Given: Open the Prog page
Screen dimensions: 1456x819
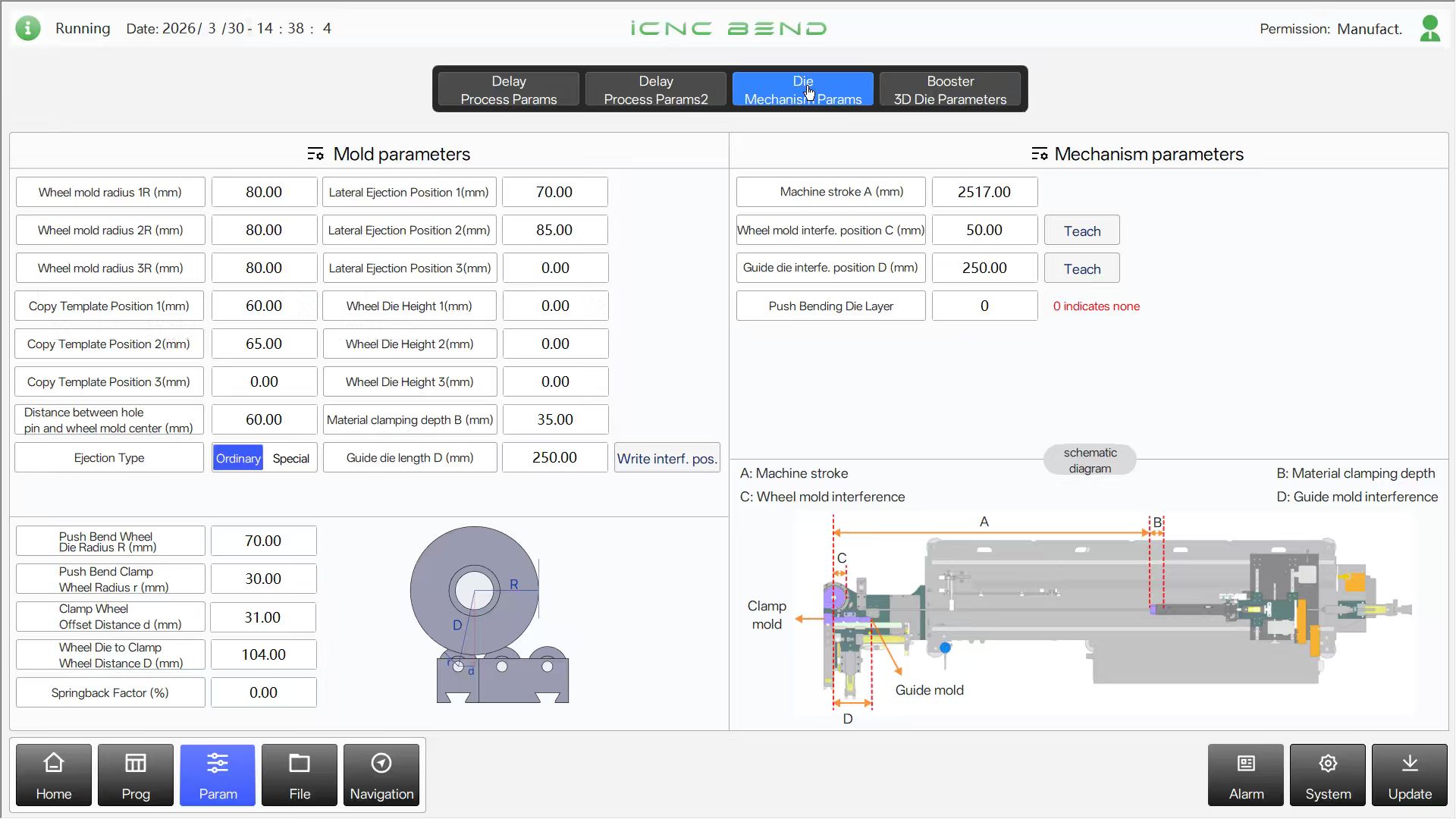Looking at the screenshot, I should coord(136,775).
